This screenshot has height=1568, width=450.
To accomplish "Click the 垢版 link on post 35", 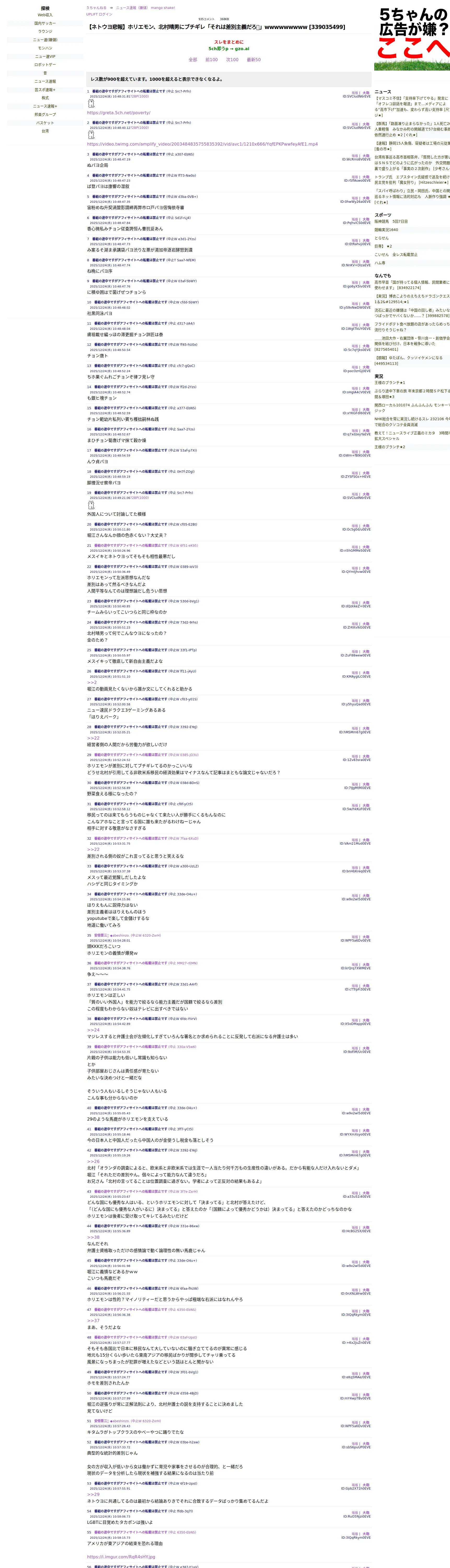I will pyautogui.click(x=354, y=937).
